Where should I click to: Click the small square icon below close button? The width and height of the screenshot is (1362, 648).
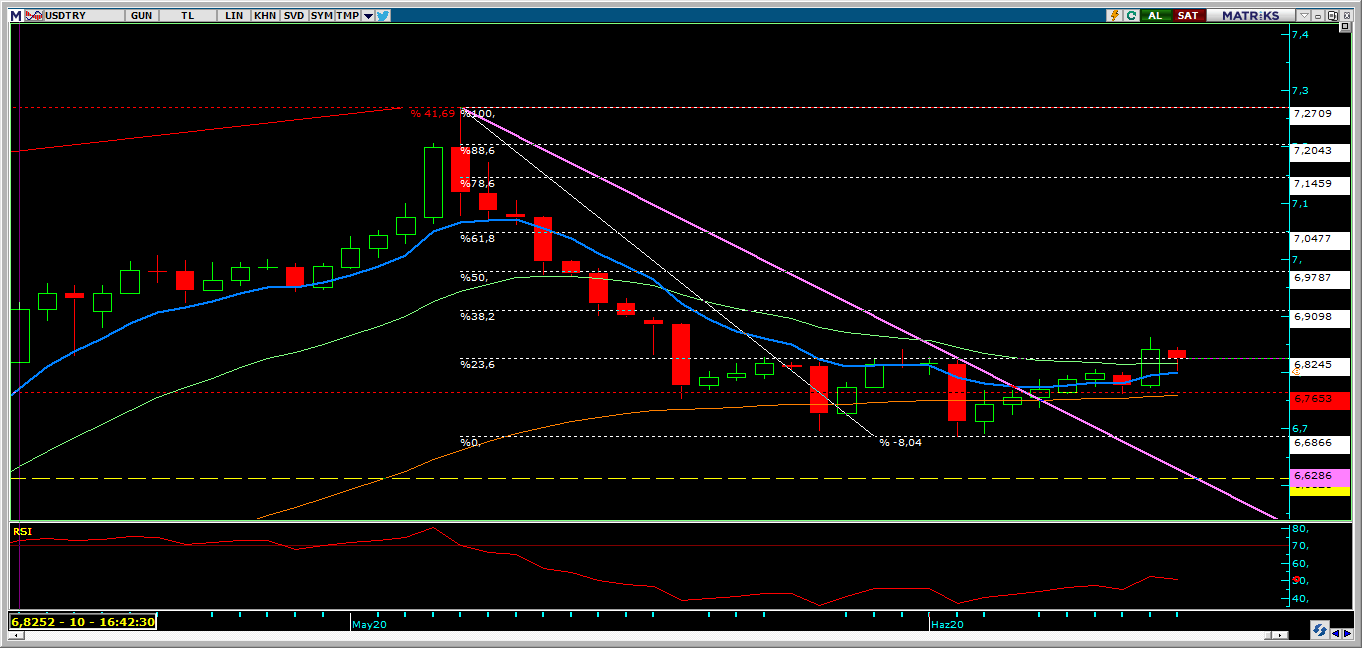coord(1345,26)
